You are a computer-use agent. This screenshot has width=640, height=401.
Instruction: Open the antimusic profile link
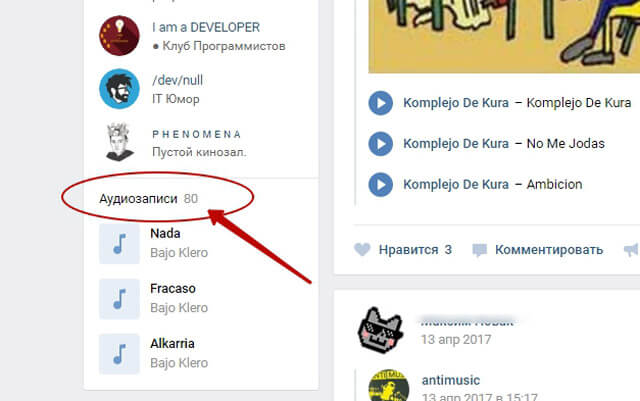tap(451, 380)
